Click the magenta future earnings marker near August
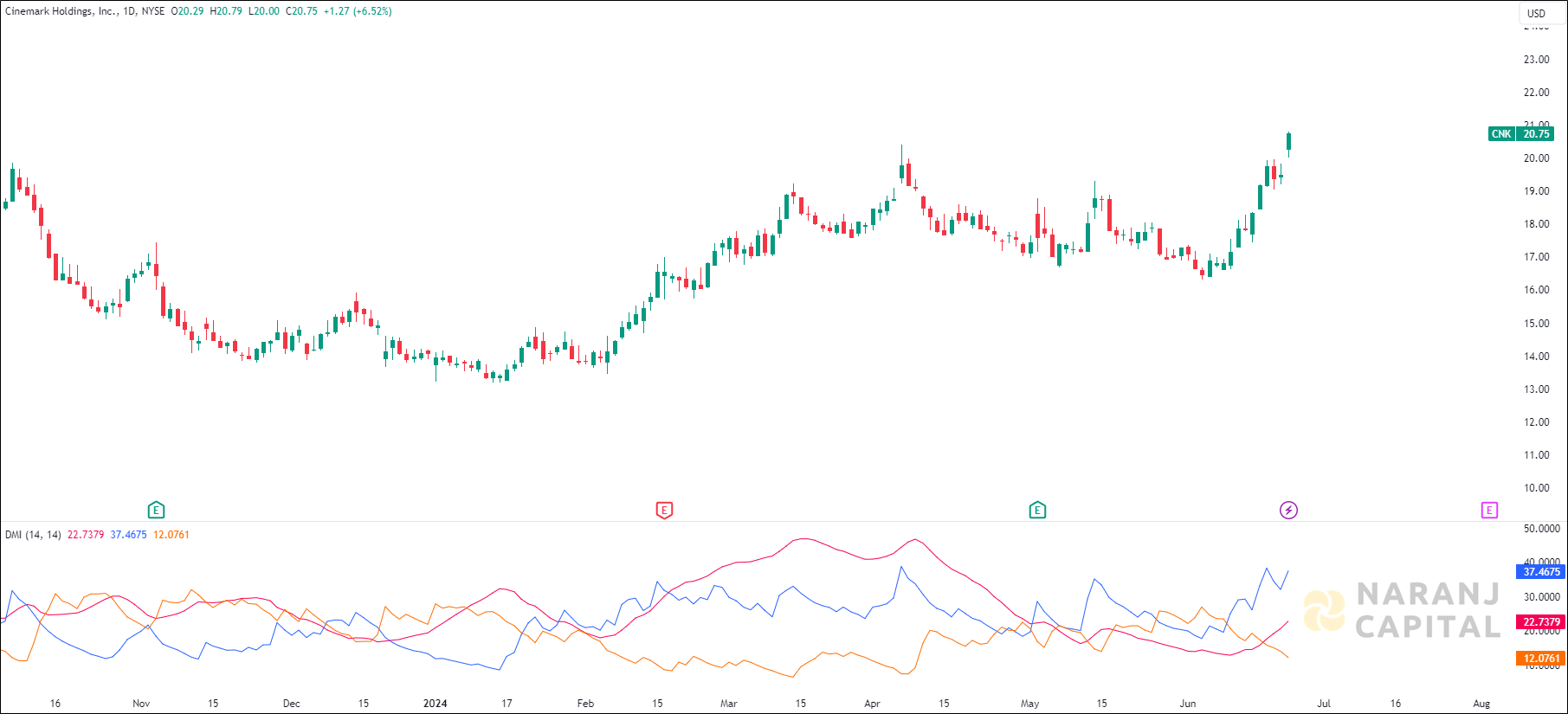 1489,510
